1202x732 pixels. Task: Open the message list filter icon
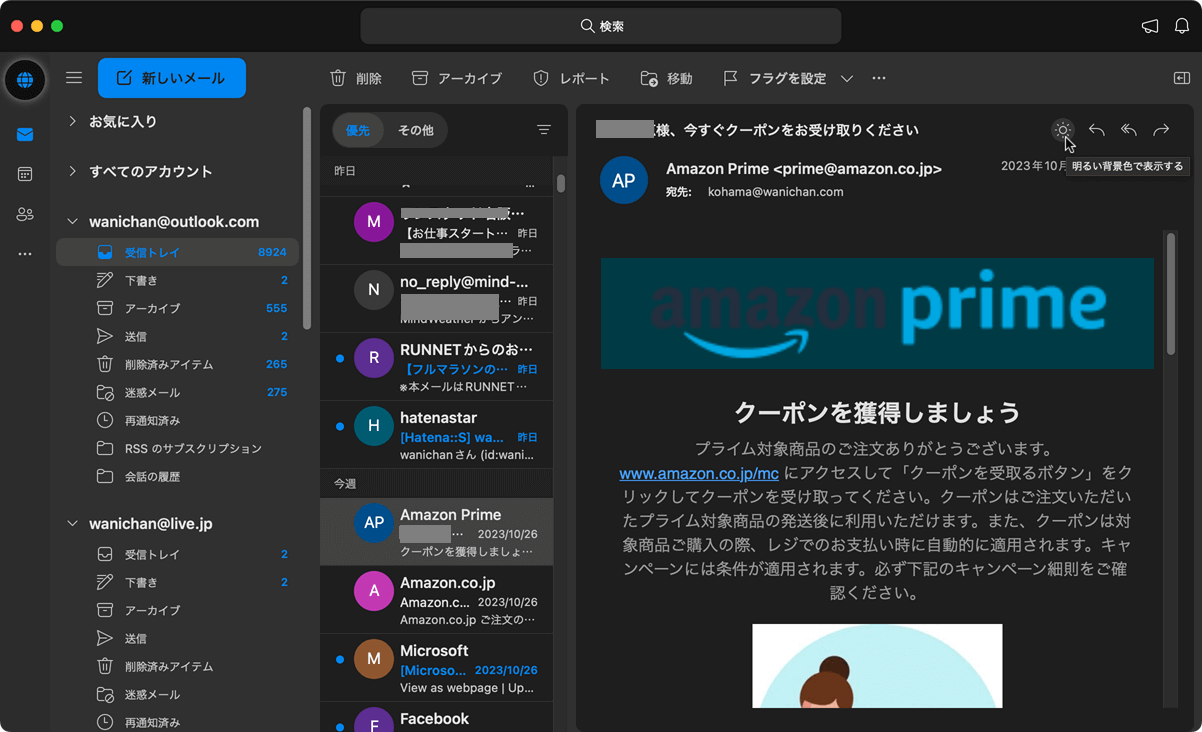(544, 130)
